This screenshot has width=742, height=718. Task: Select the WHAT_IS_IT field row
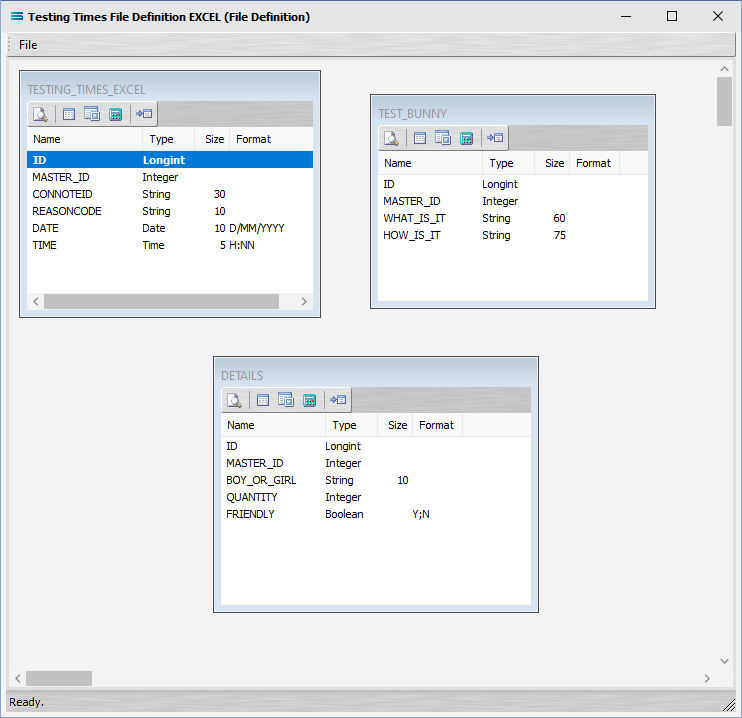[513, 218]
